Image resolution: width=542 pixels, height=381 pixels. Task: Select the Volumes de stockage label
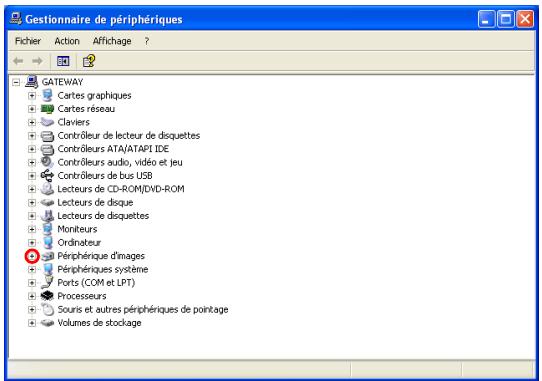pyautogui.click(x=99, y=323)
